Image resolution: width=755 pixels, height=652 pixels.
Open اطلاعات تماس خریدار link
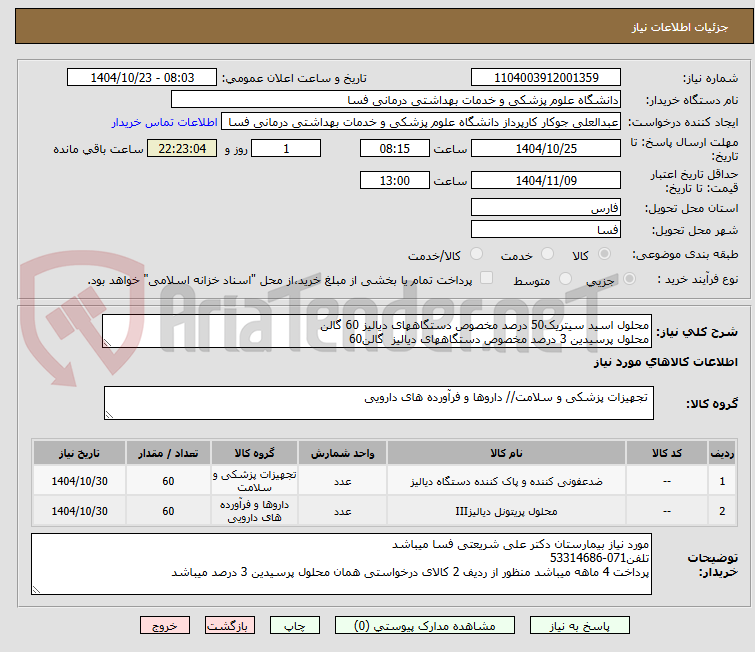point(165,122)
